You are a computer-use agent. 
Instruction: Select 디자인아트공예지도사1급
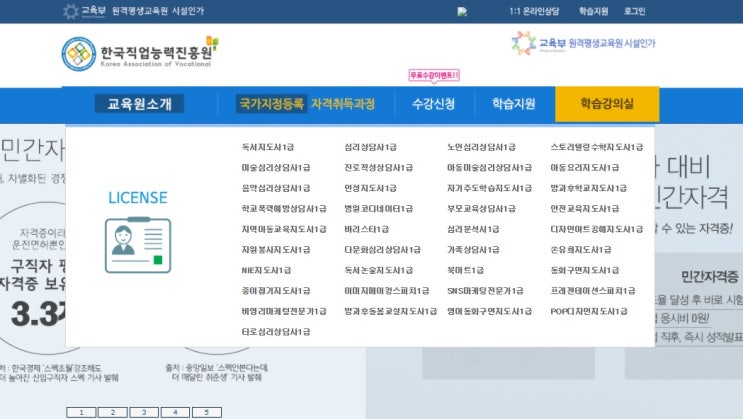click(597, 229)
